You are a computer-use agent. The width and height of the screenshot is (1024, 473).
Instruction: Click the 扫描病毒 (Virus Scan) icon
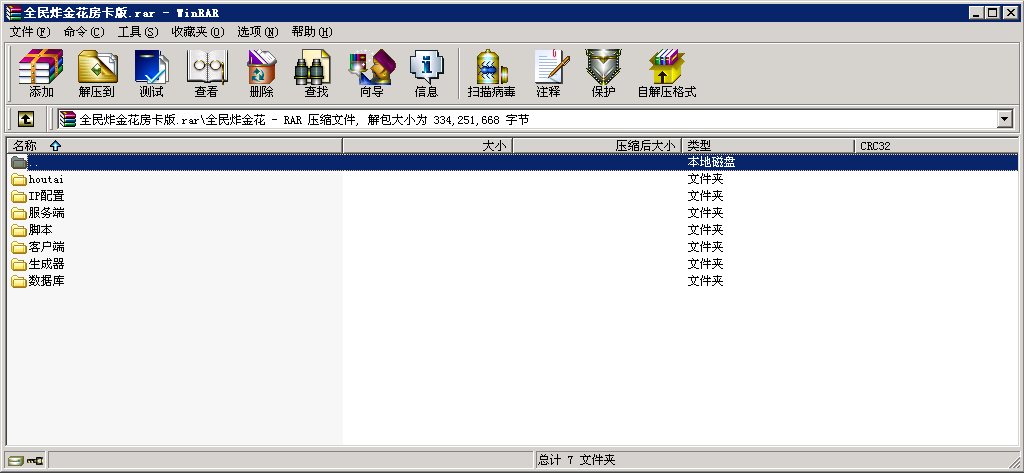(x=491, y=74)
